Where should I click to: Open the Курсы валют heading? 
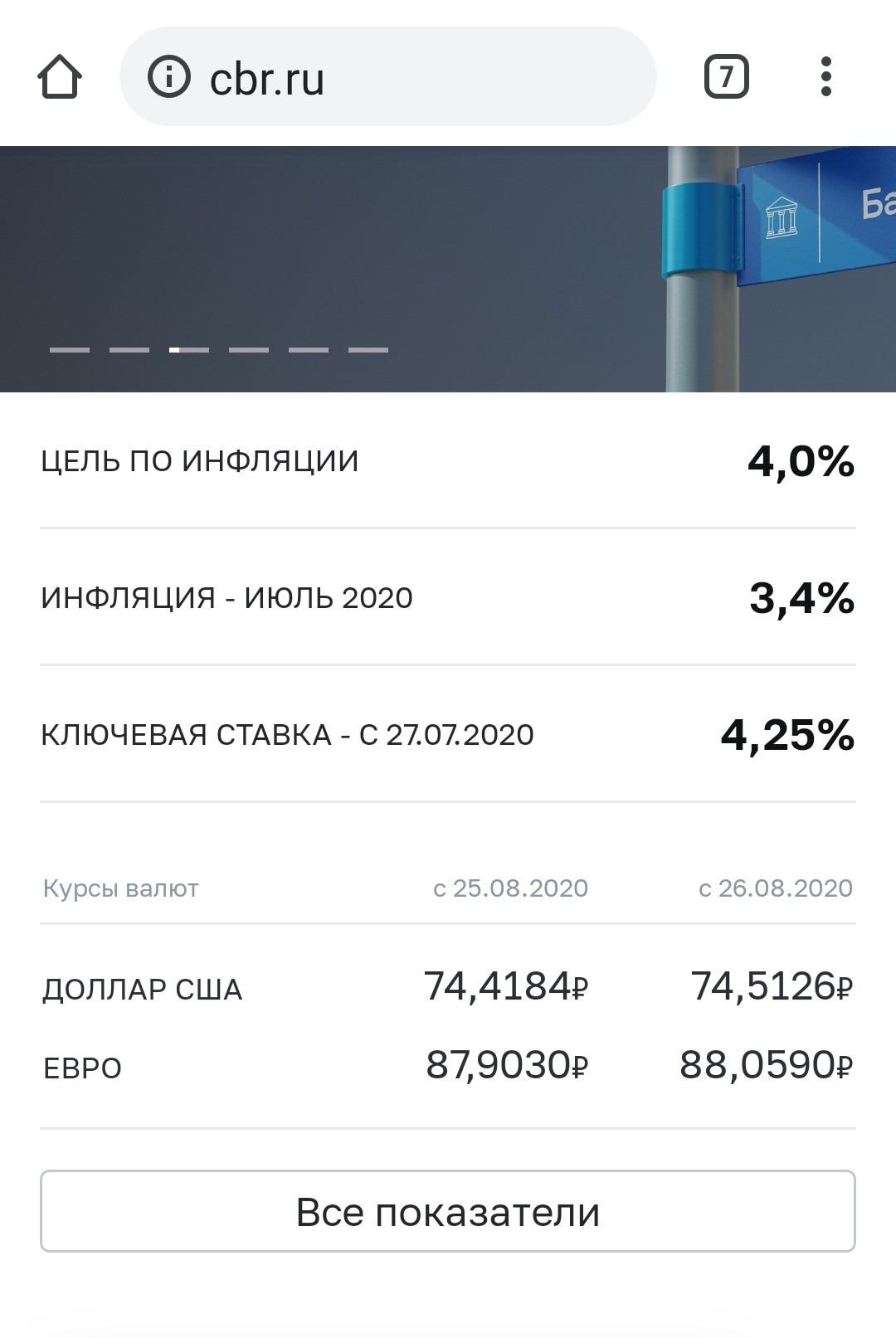tap(121, 888)
